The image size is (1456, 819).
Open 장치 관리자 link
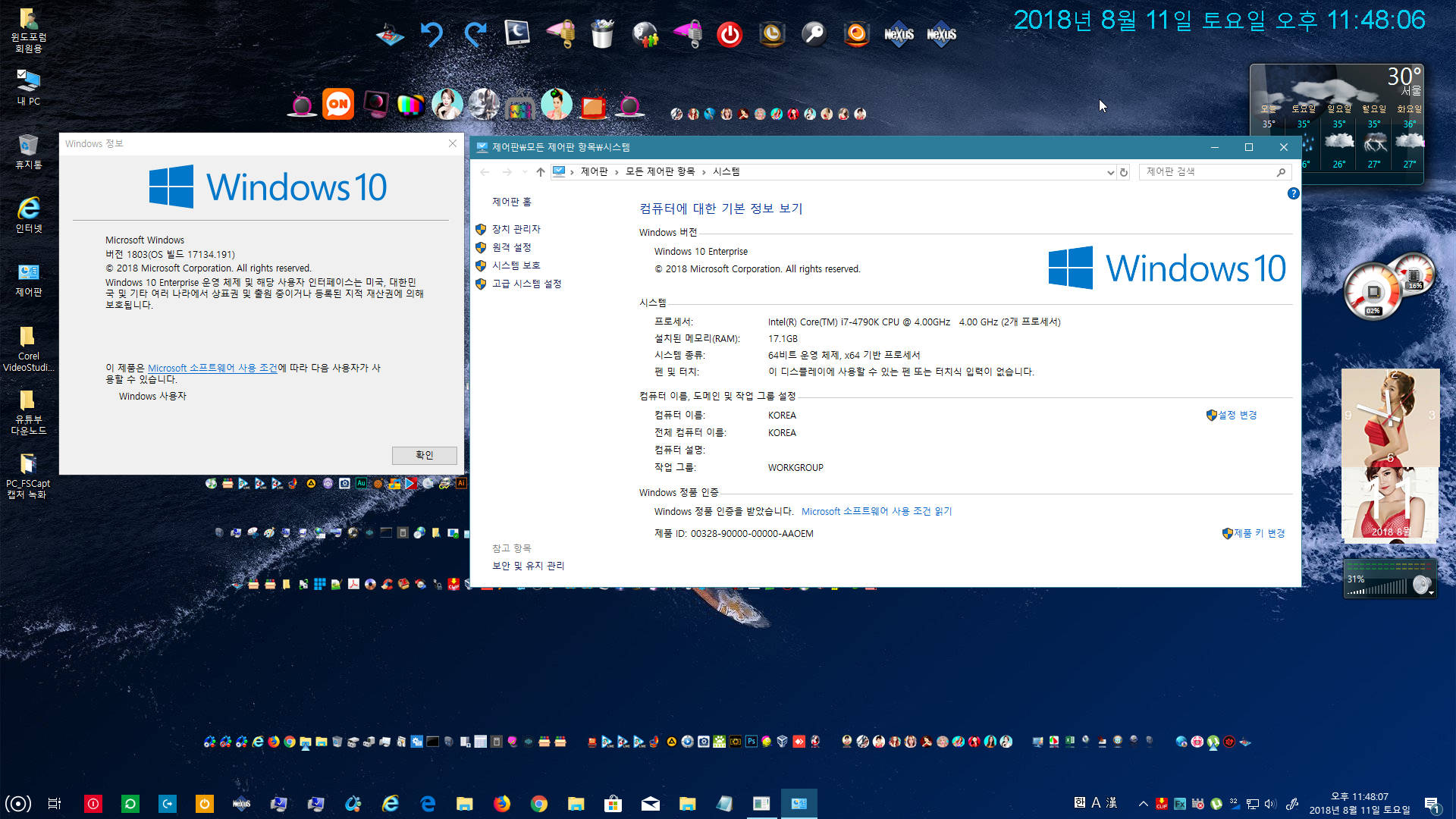pyautogui.click(x=516, y=229)
